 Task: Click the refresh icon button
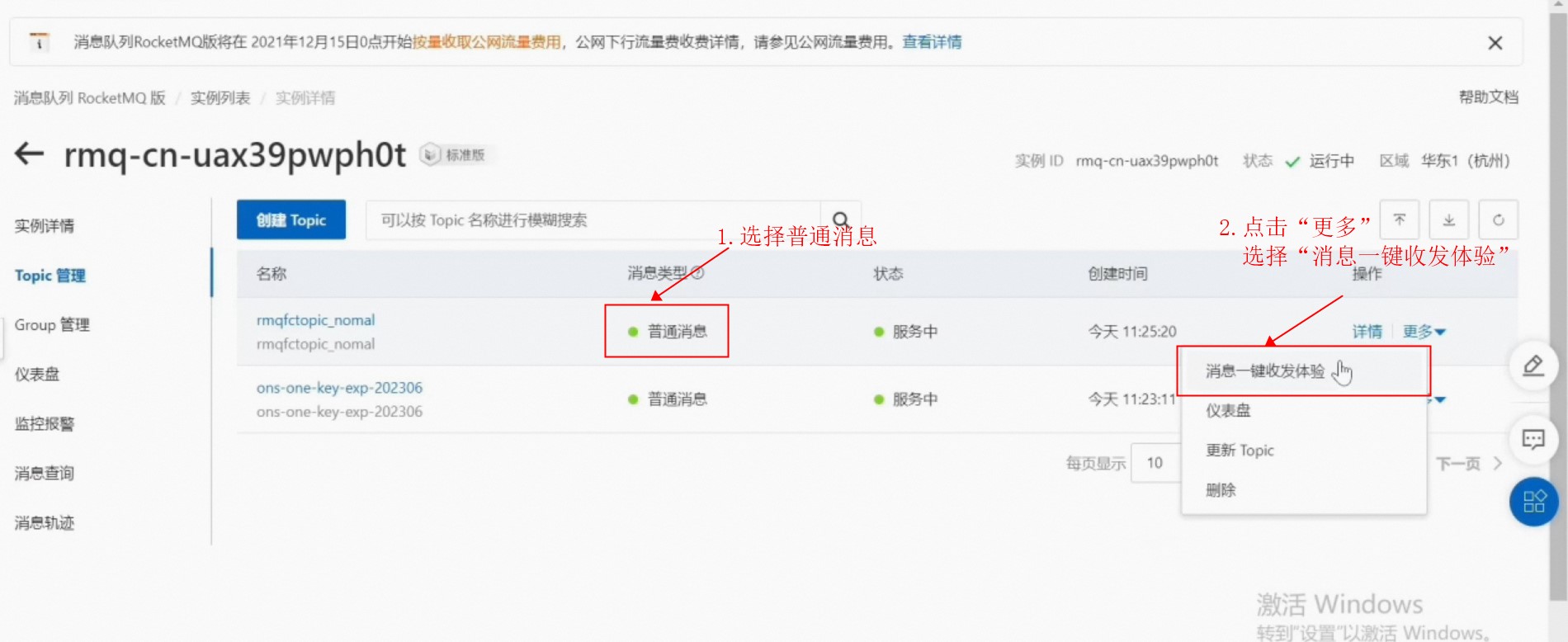[x=1498, y=220]
